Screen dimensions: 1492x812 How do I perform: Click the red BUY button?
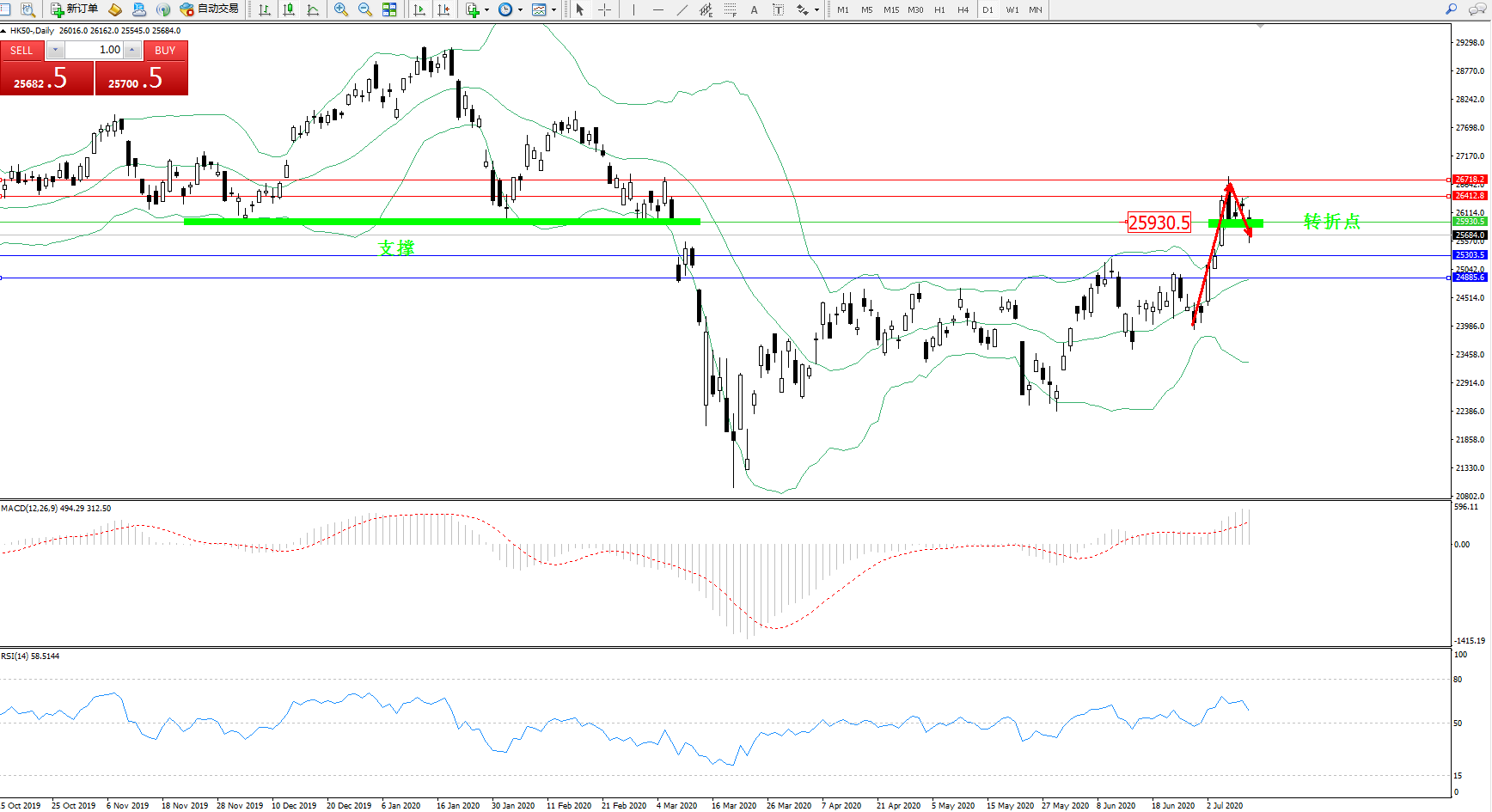click(x=165, y=51)
